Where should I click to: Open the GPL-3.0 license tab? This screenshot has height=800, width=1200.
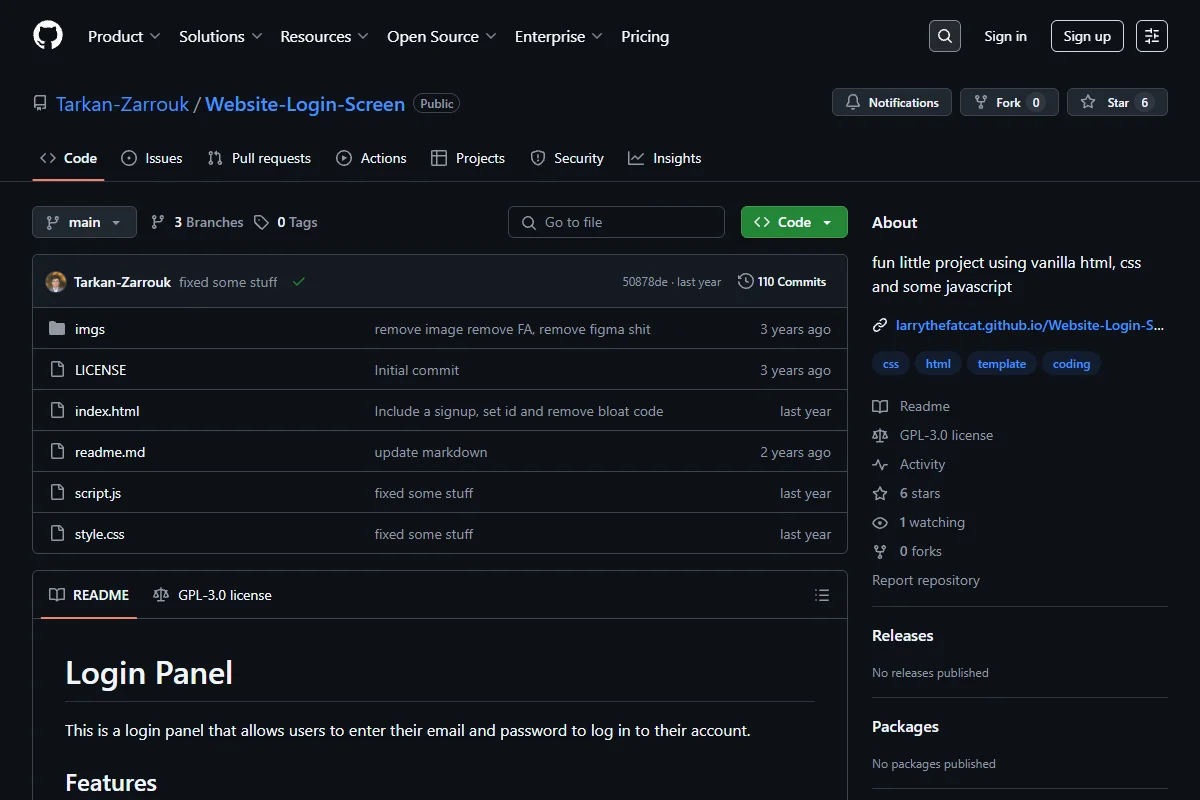[x=212, y=595]
